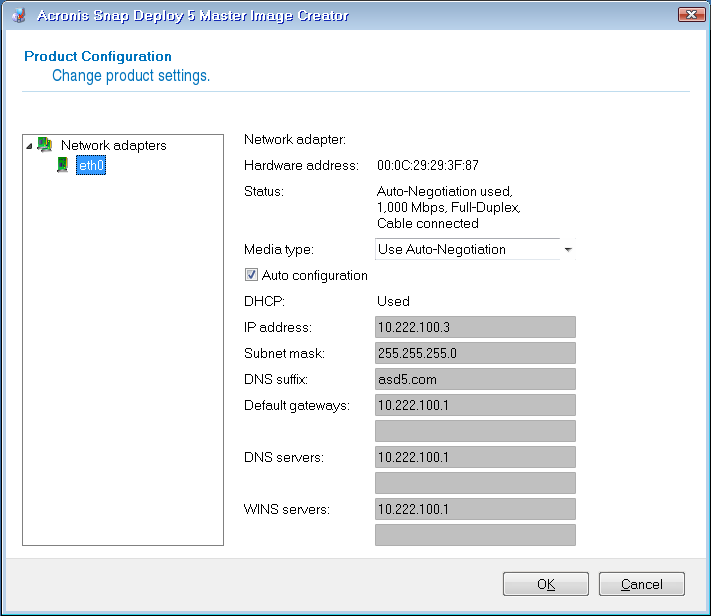The image size is (711, 616).
Task: Click the DNS suffix field
Action: tap(475, 379)
